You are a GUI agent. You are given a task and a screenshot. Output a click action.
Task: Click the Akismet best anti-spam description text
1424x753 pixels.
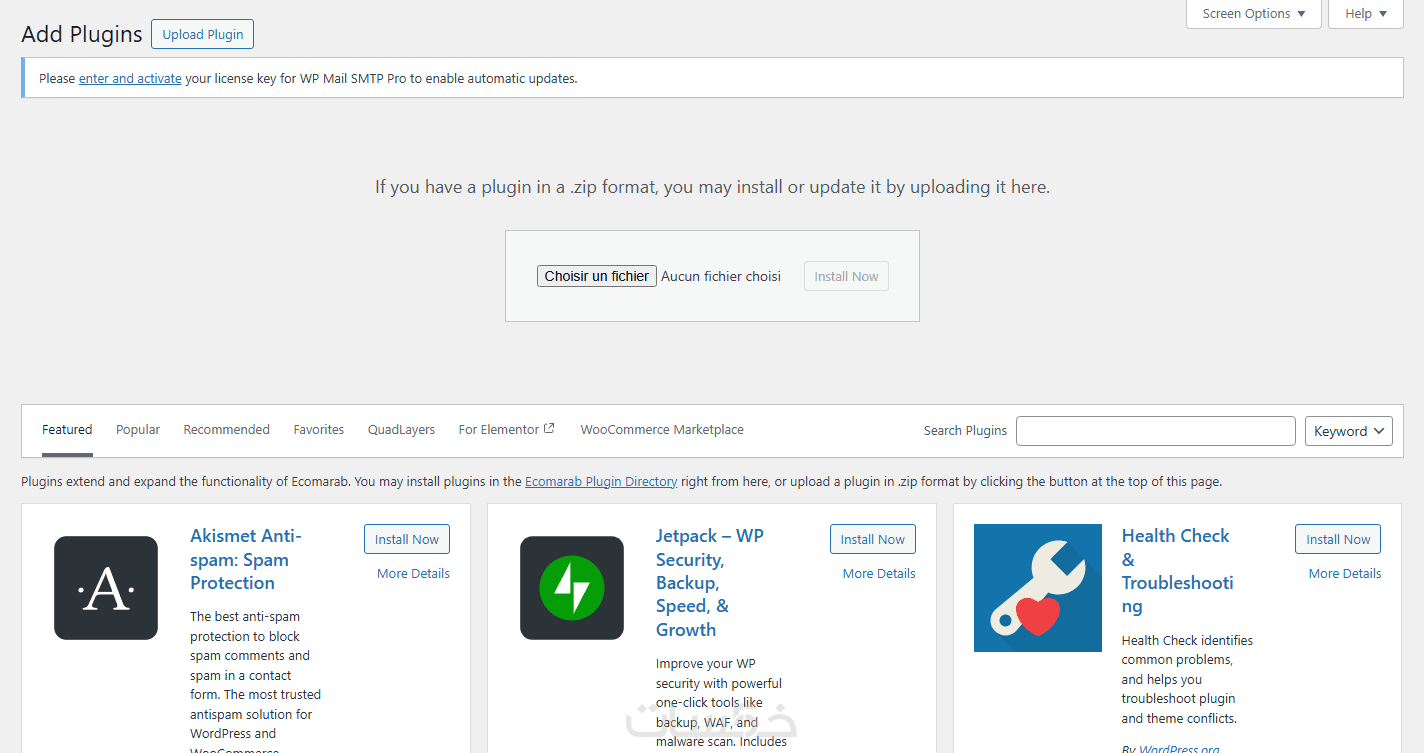(256, 680)
